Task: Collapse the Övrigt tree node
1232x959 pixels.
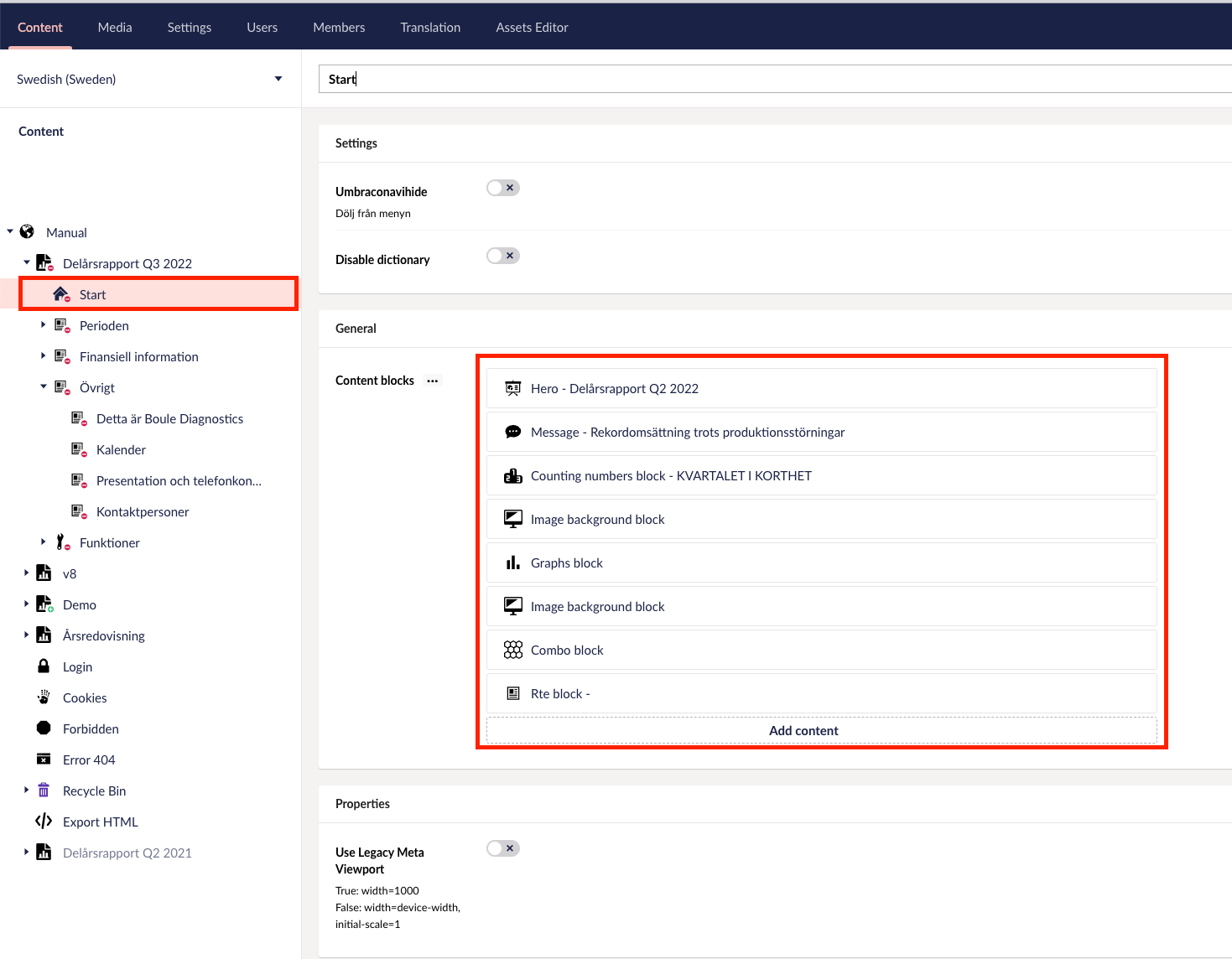Action: (43, 387)
